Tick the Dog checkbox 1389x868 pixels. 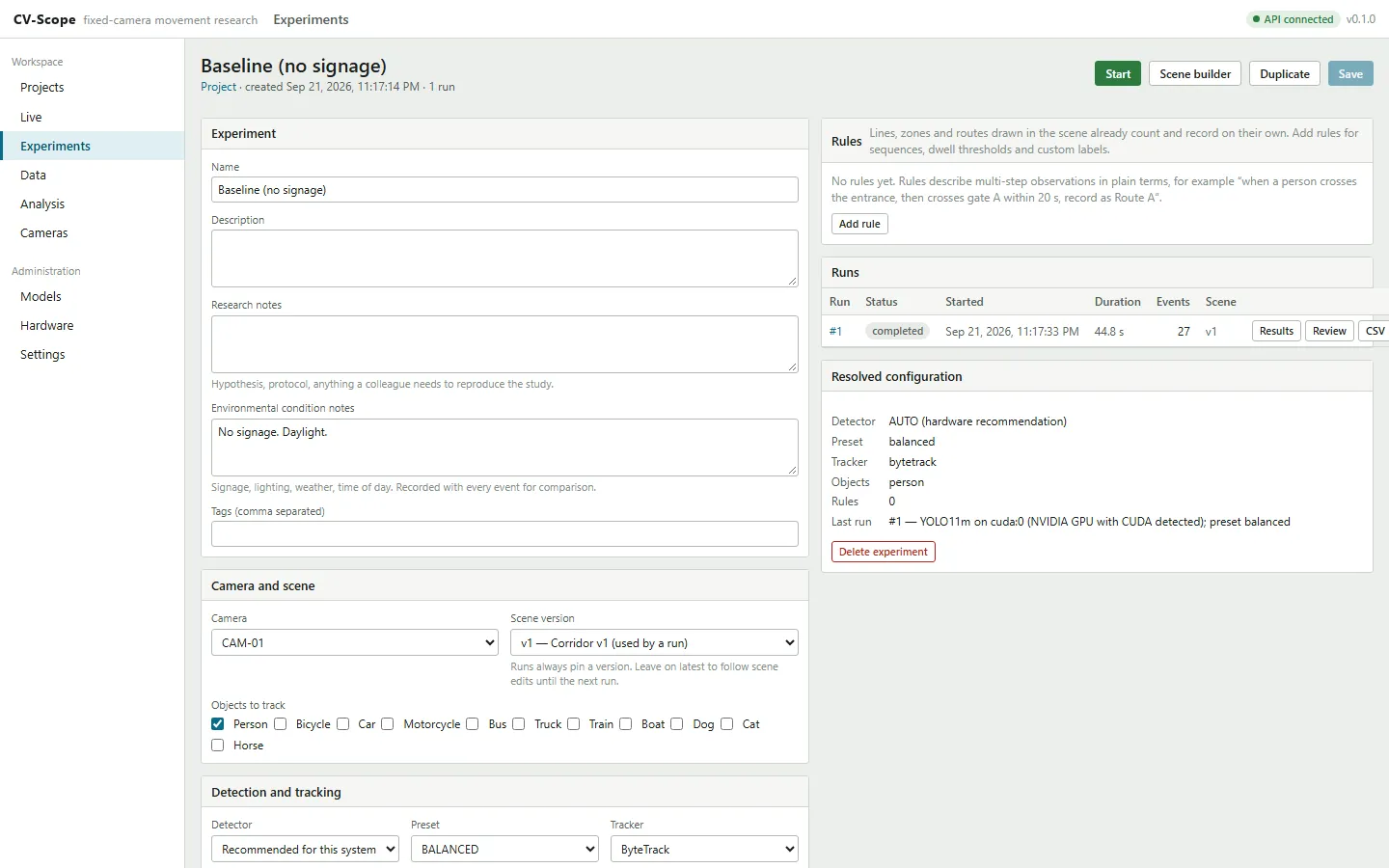tap(677, 724)
